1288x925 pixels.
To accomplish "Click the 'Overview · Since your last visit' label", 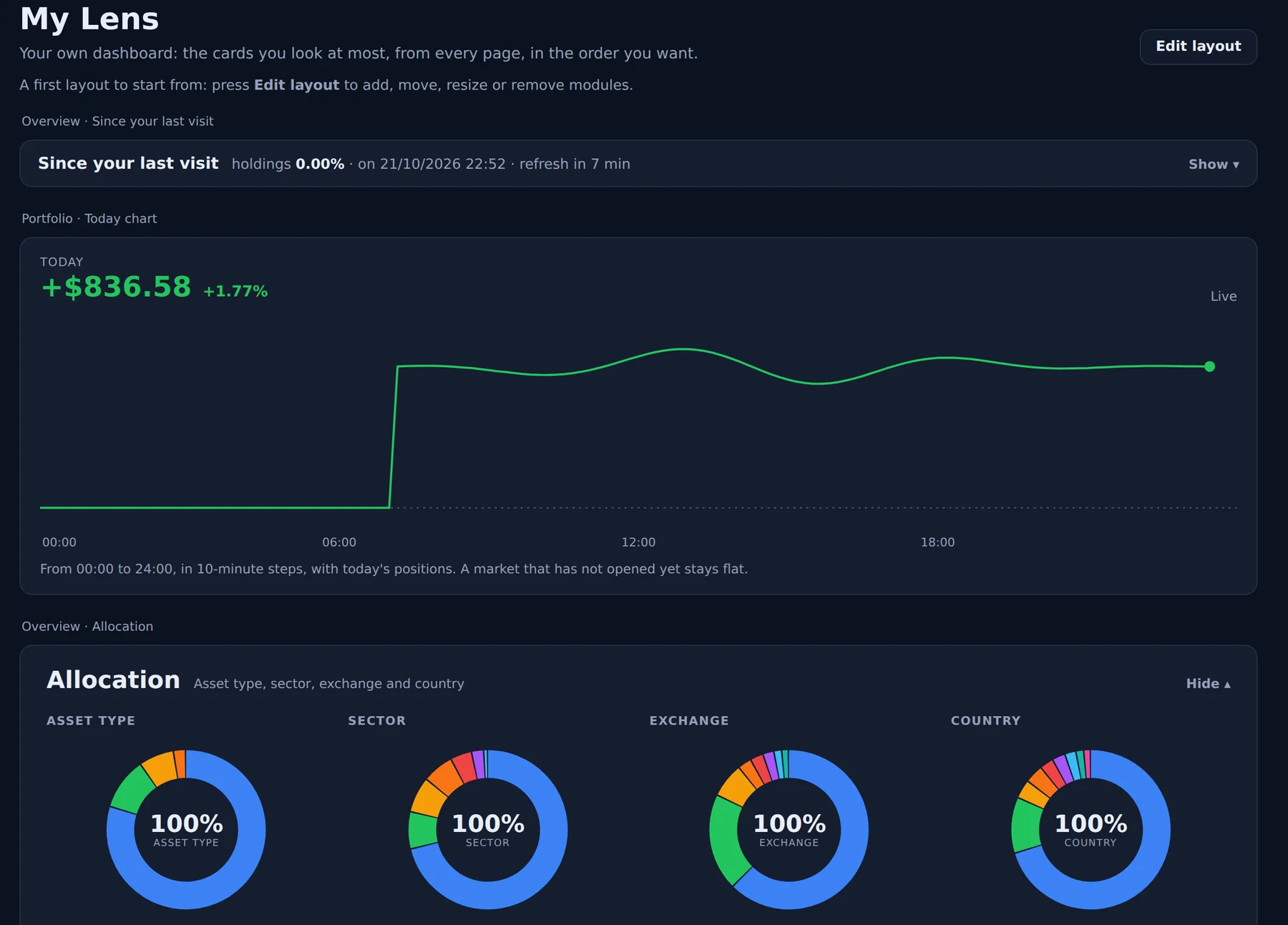I will pos(117,122).
